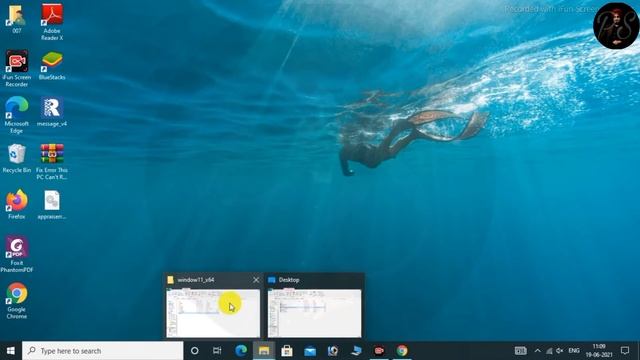640x360 pixels.
Task: Show hidden system tray icons
Action: 538,351
